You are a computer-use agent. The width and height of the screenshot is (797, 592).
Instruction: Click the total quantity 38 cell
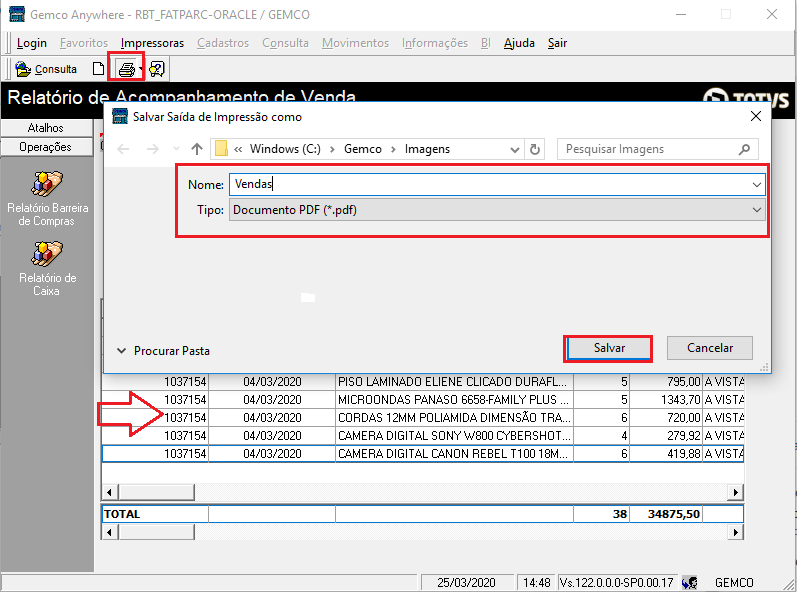tap(601, 514)
